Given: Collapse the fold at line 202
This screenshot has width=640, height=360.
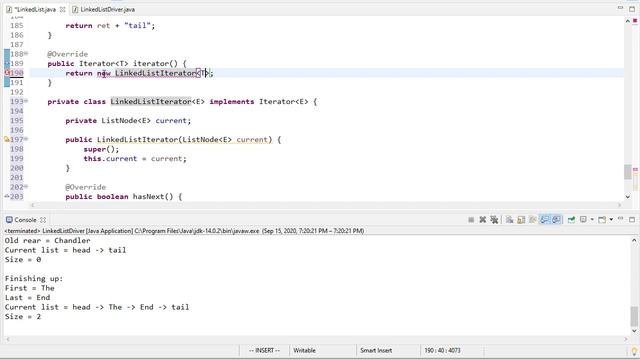Looking at the screenshot, I should [26, 187].
